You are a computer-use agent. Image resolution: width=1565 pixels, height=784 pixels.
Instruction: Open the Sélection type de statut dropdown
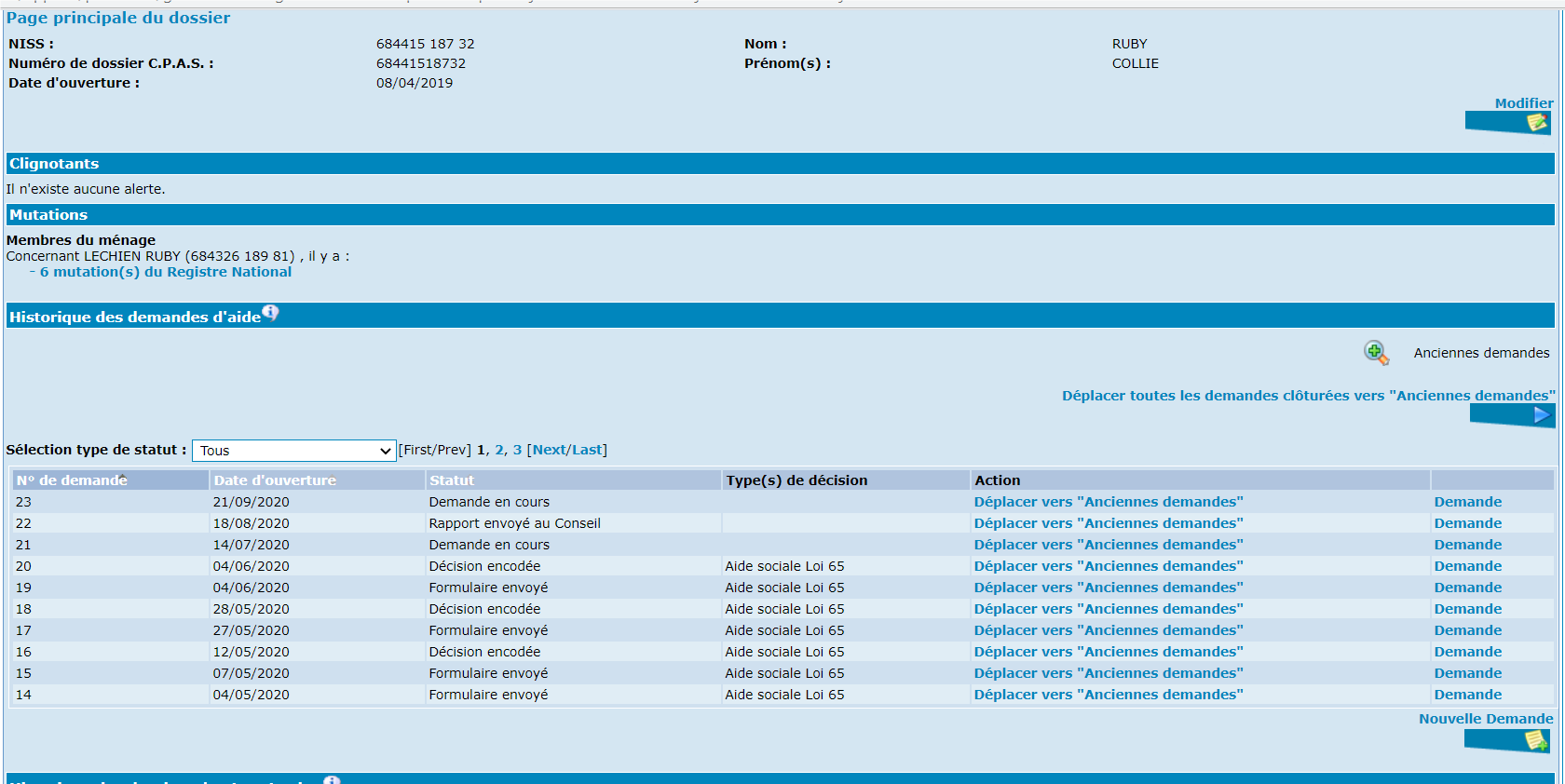point(294,451)
